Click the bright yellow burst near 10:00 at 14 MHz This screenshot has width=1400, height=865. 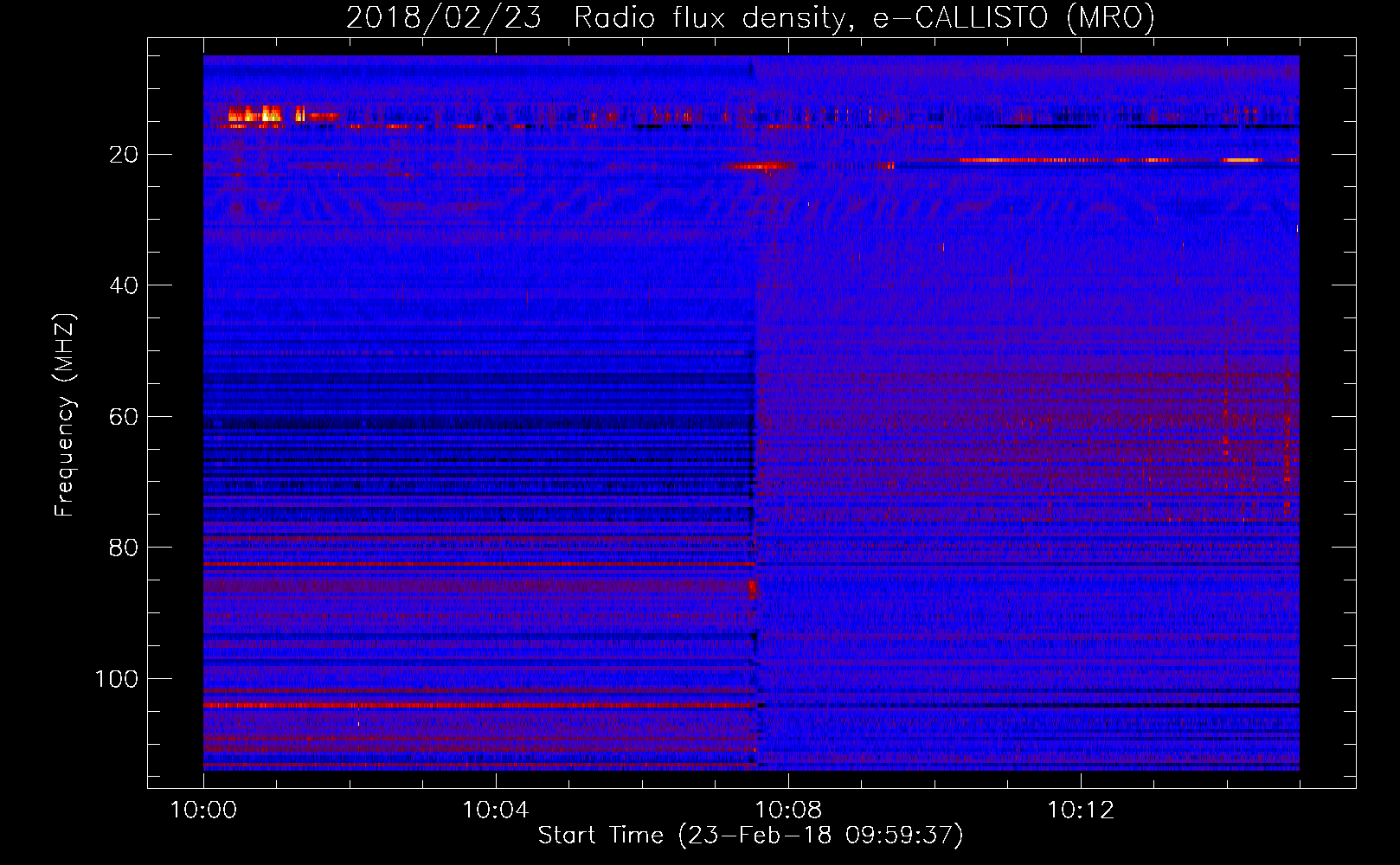[256, 113]
